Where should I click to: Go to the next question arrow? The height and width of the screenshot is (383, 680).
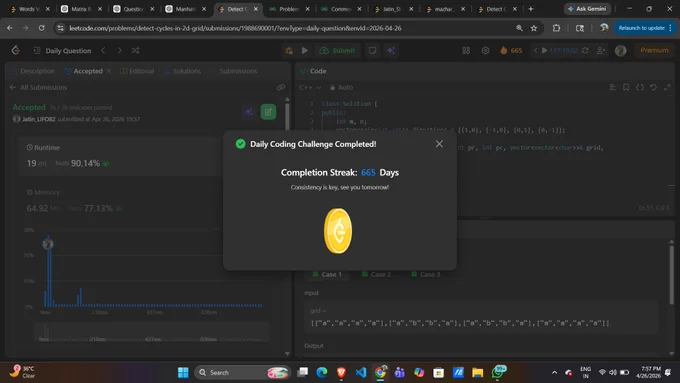(119, 50)
